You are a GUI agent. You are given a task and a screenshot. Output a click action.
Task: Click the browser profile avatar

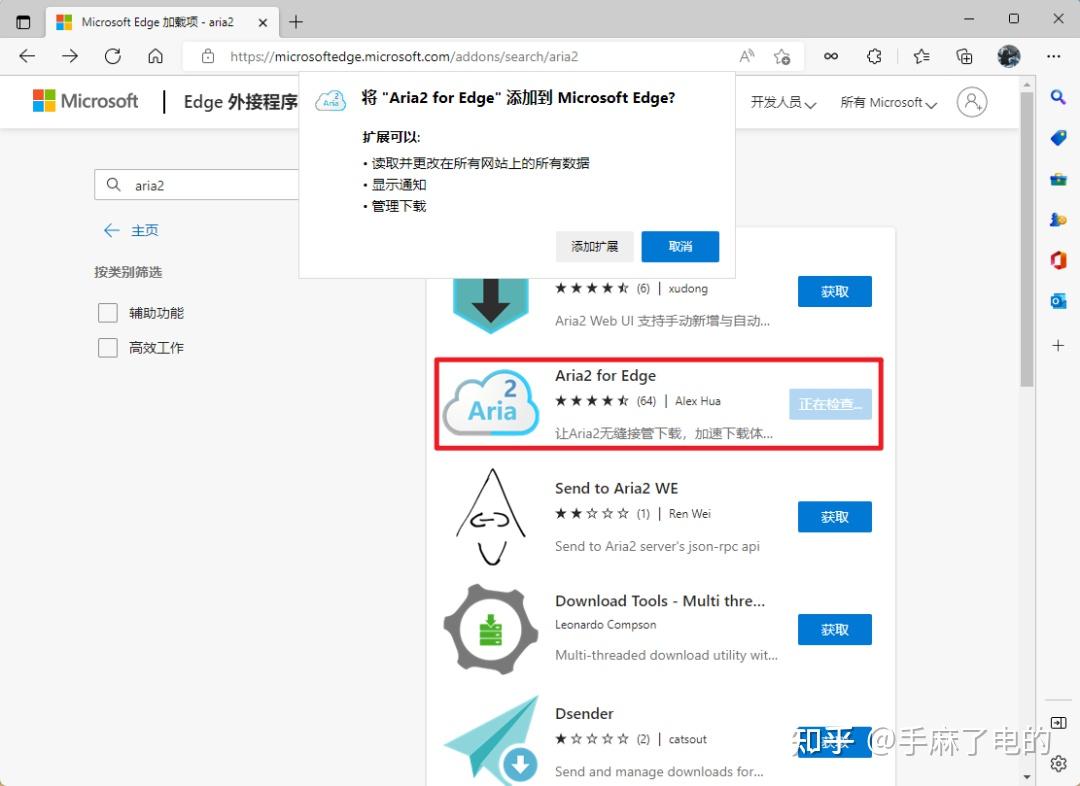[x=1008, y=56]
